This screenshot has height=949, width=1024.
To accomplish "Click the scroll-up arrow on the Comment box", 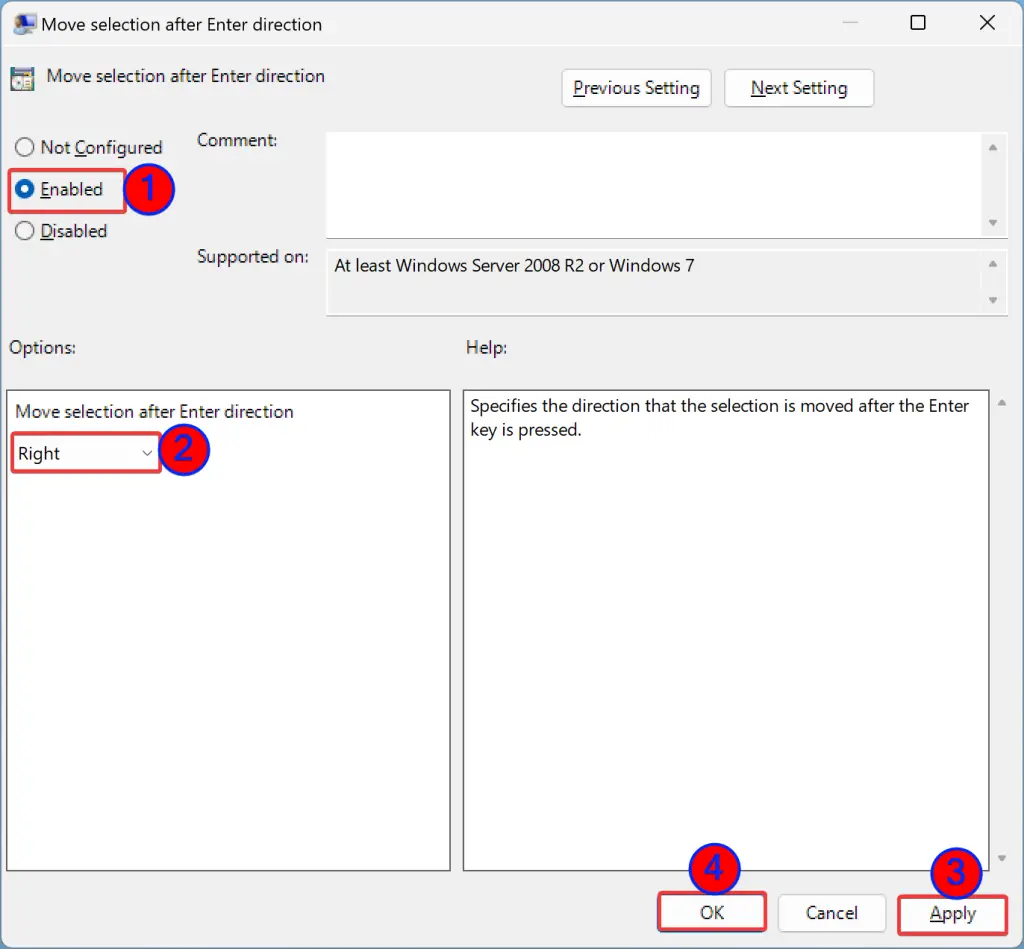I will point(995,145).
